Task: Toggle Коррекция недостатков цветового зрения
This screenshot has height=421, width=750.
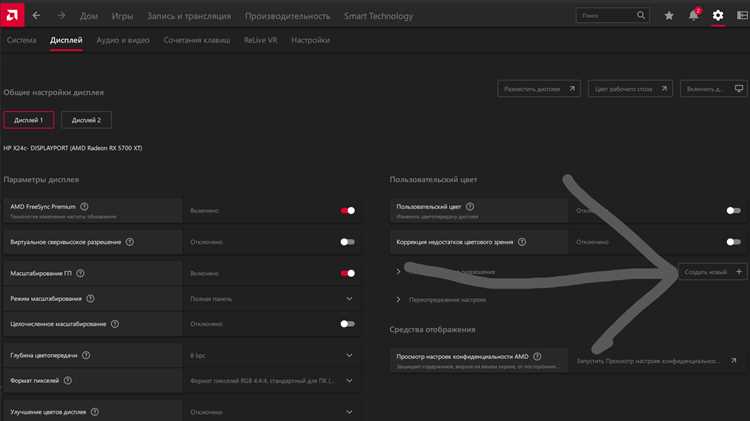Action: pyautogui.click(x=733, y=242)
